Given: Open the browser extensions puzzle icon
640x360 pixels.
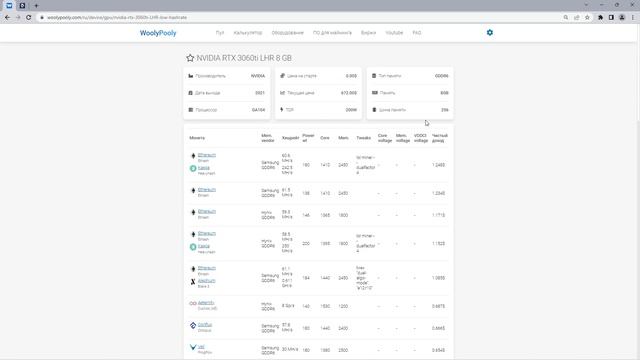Looking at the screenshot, I should 600,18.
